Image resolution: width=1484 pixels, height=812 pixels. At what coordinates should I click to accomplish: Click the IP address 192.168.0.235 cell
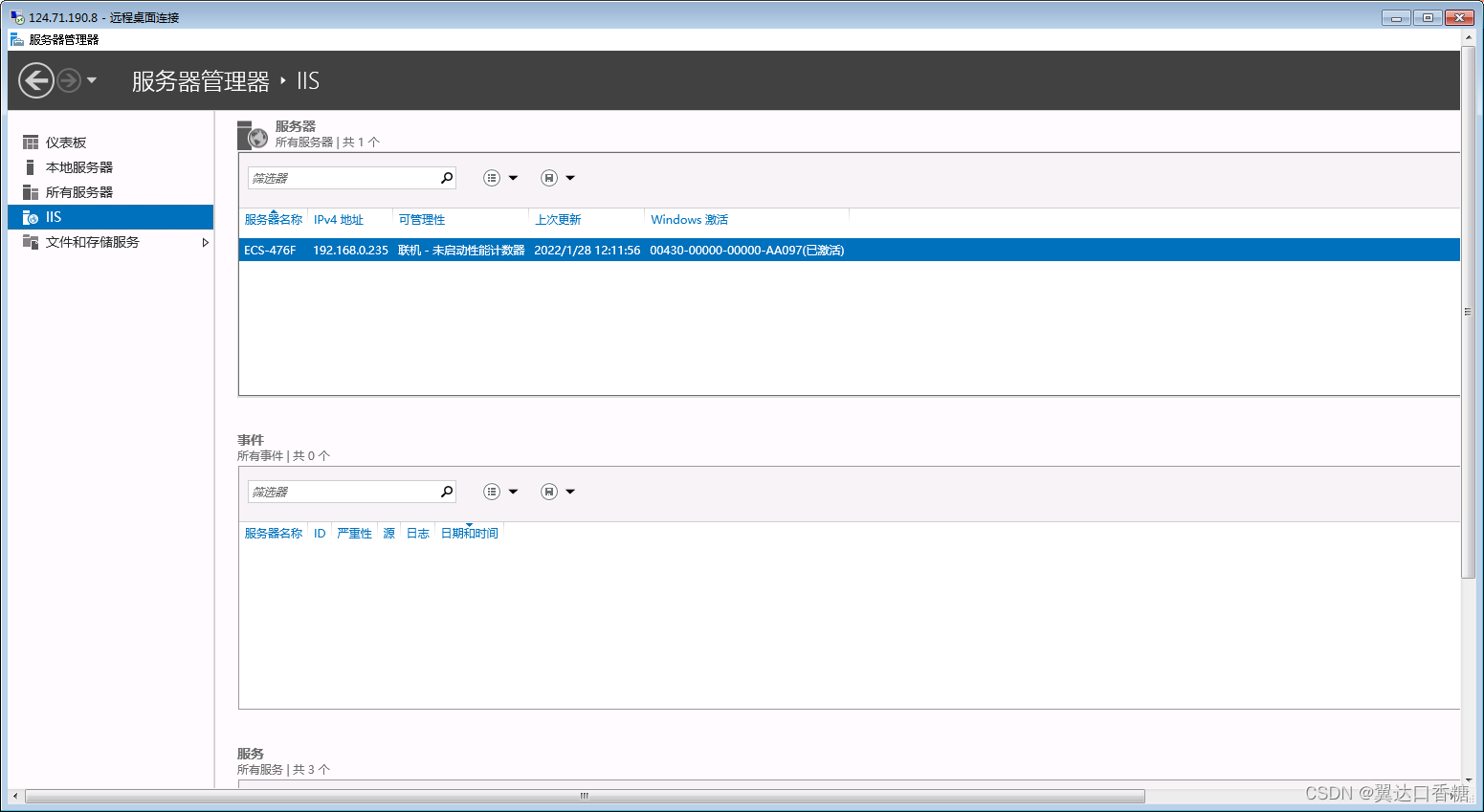350,251
